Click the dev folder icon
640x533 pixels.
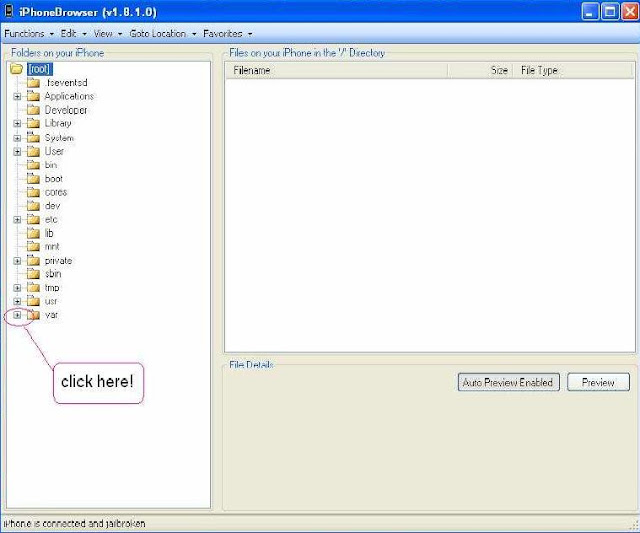pyautogui.click(x=33, y=206)
